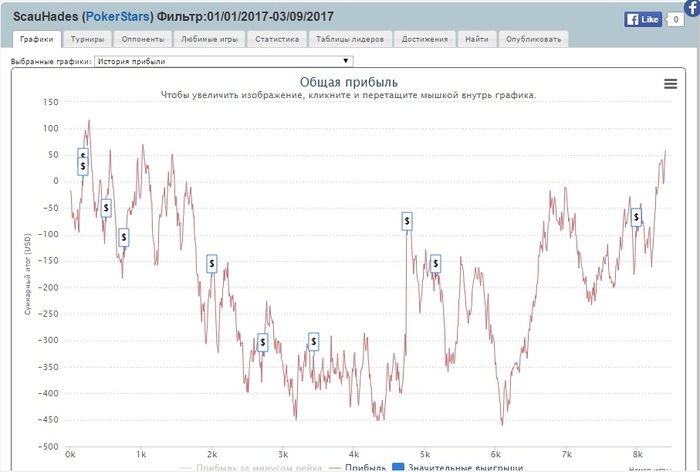The width and height of the screenshot is (700, 472).
Task: Click the $ marker just after 5k
Action: pyautogui.click(x=436, y=263)
